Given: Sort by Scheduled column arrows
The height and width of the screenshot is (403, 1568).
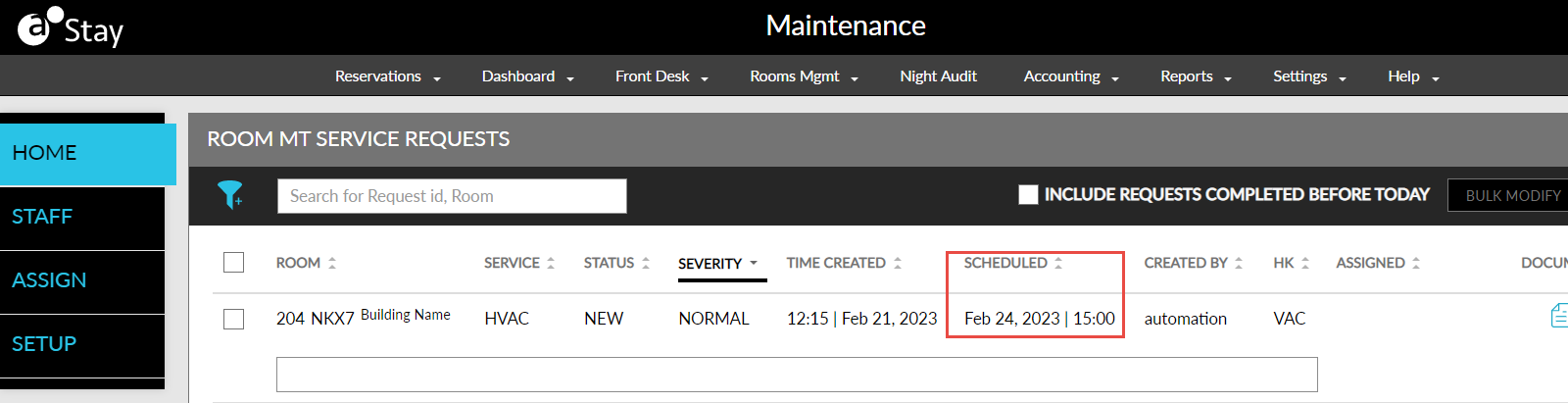Looking at the screenshot, I should 1058,263.
